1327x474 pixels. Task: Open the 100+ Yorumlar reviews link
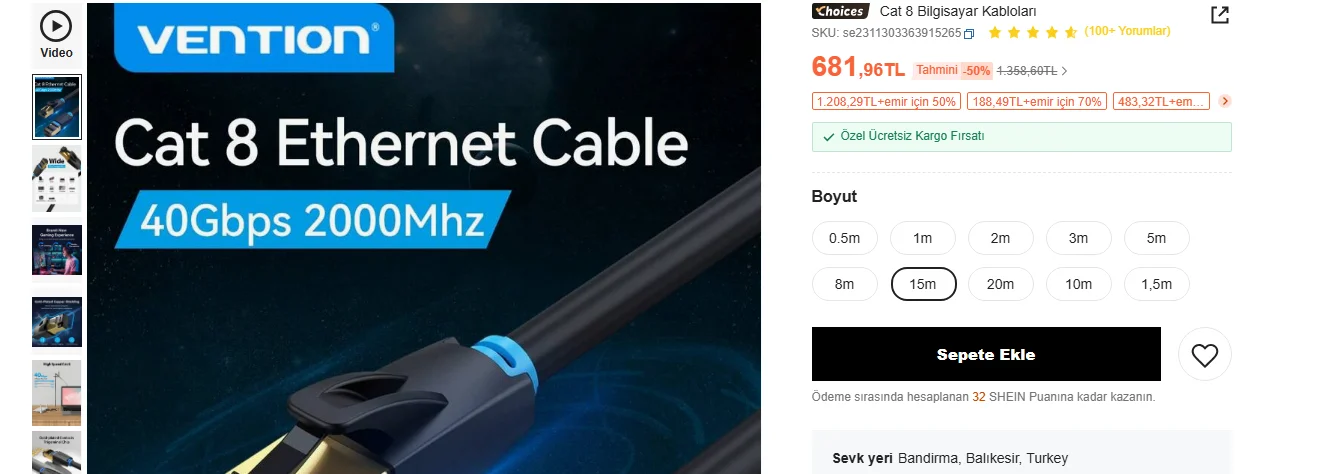pos(1127,31)
